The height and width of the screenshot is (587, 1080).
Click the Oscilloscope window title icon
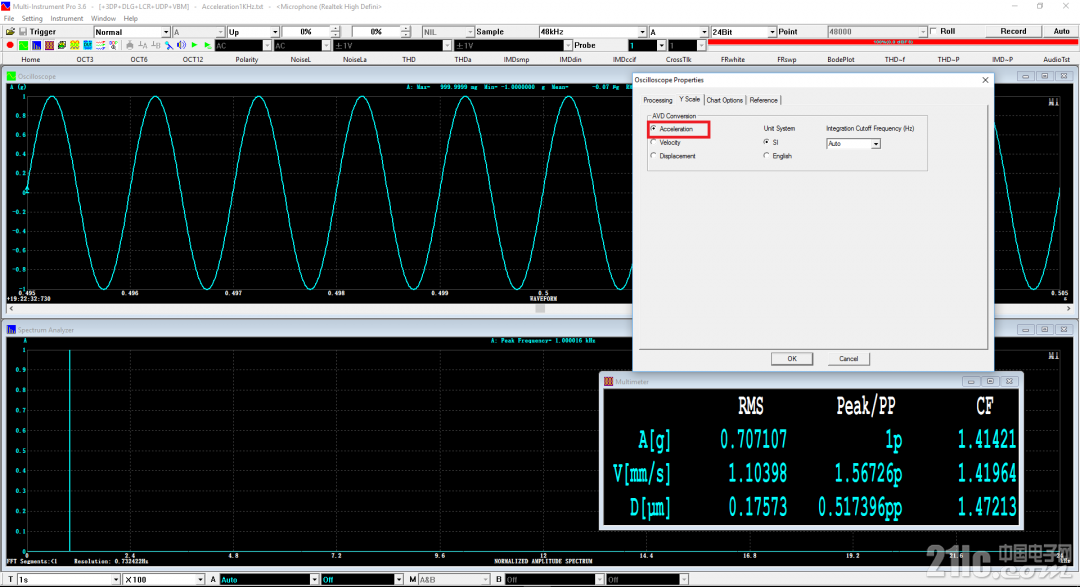[x=11, y=76]
